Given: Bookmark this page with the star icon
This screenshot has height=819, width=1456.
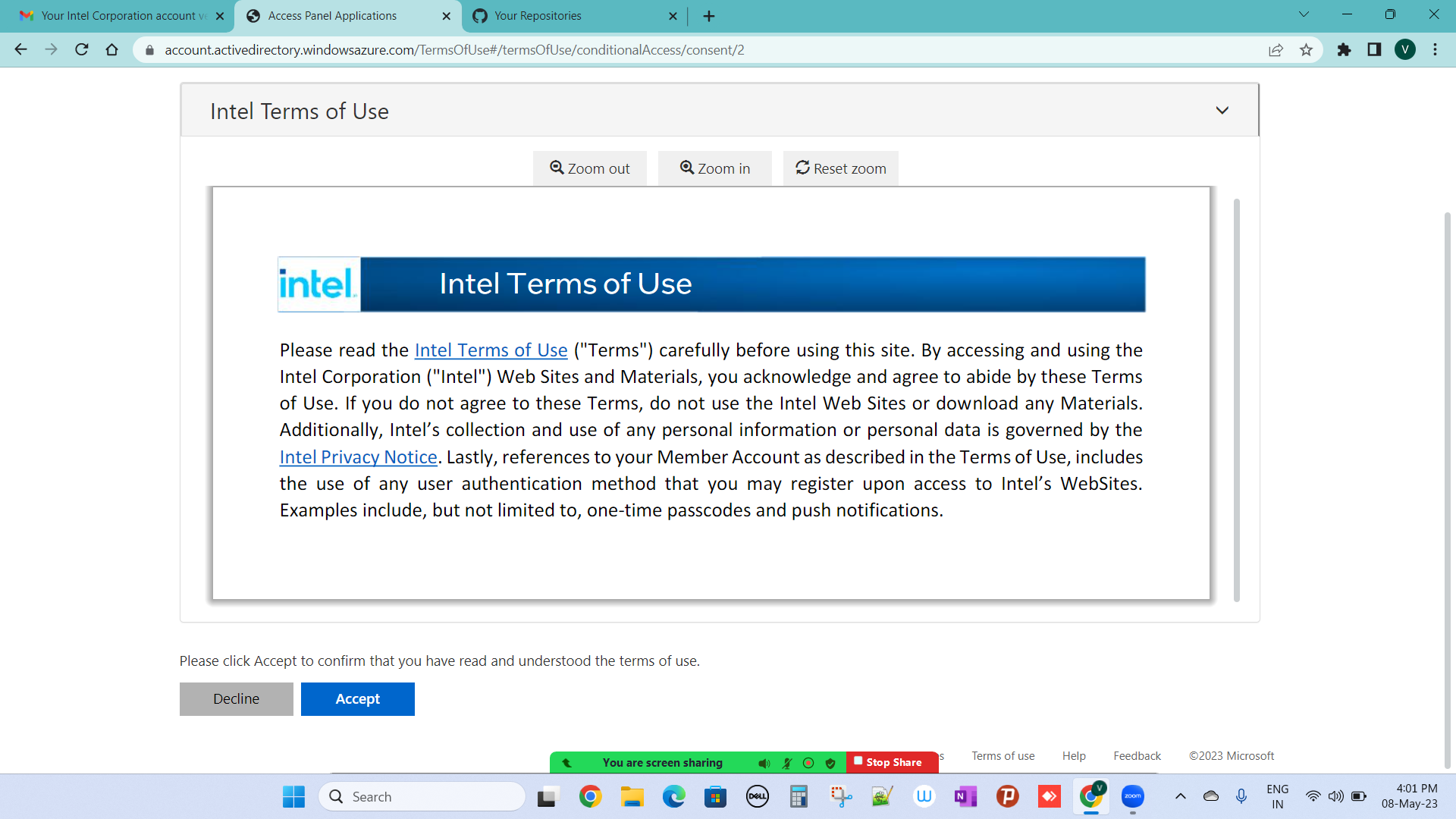Looking at the screenshot, I should tap(1306, 50).
